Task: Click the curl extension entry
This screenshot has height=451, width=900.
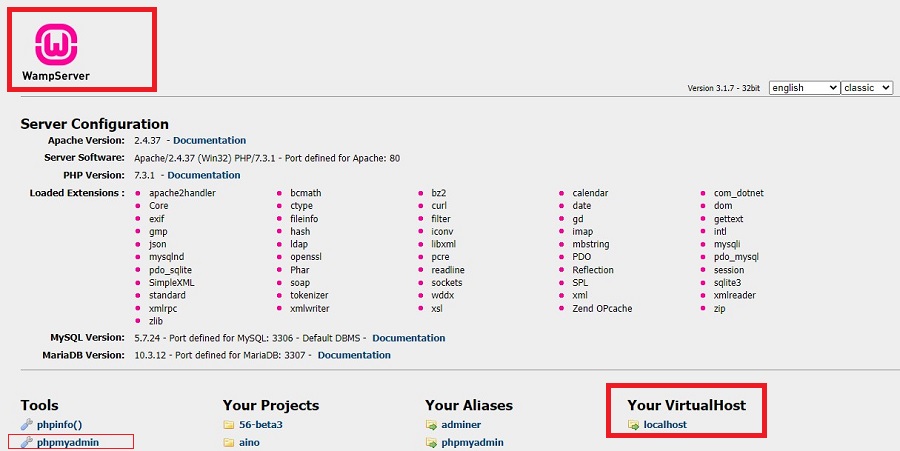Action: pyautogui.click(x=439, y=205)
